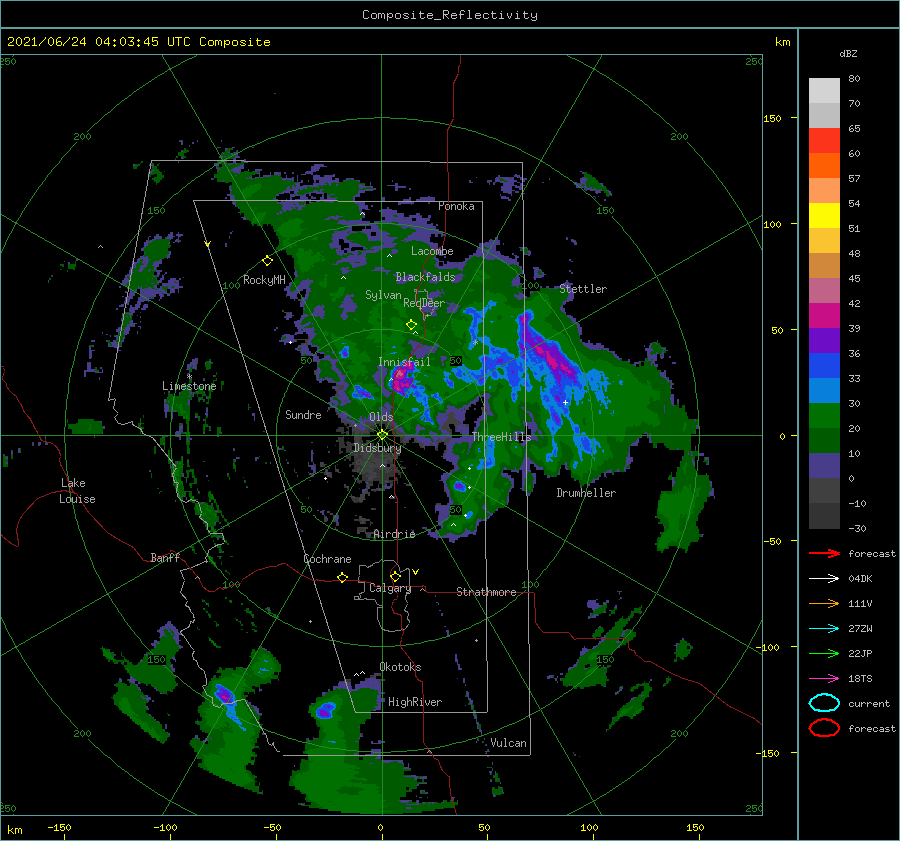This screenshot has height=841, width=900.
Task: Click the Sylvan label
Action: 383,295
